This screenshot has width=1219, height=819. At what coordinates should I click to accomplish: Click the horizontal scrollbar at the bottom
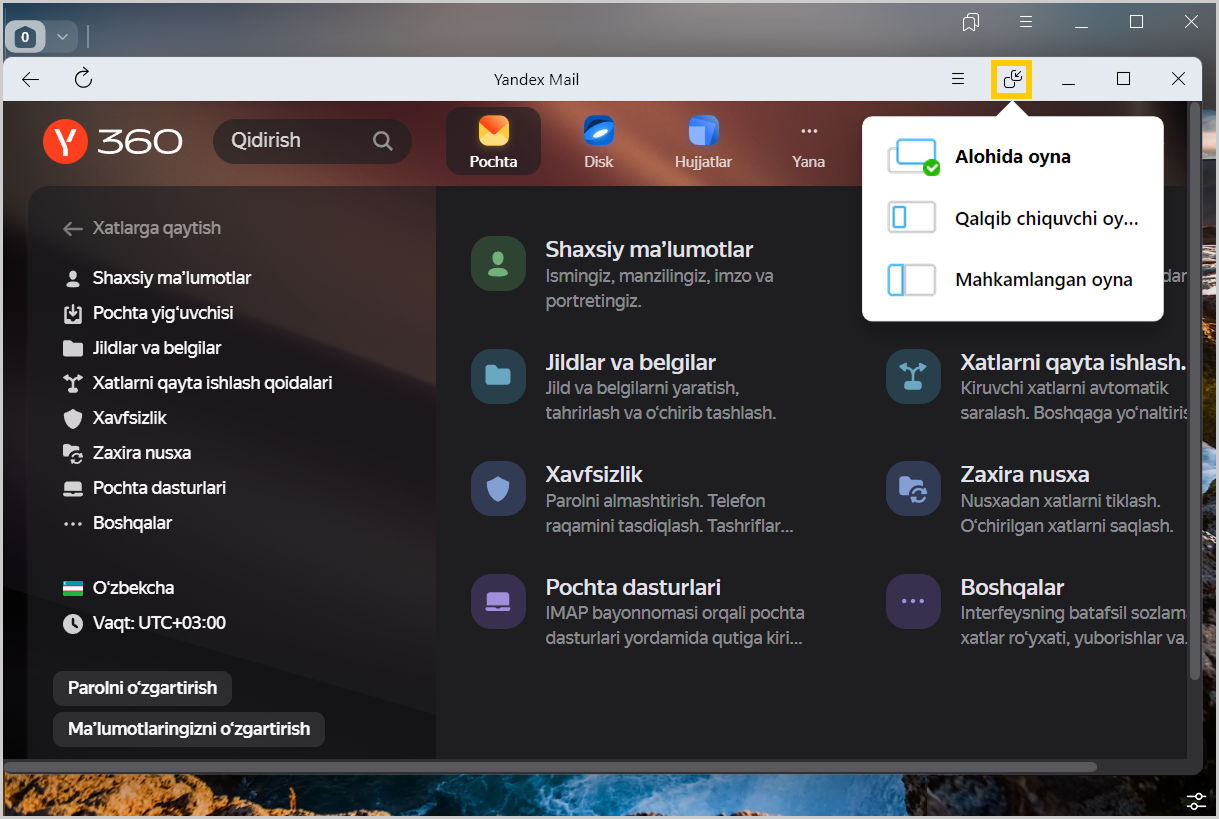click(x=550, y=767)
